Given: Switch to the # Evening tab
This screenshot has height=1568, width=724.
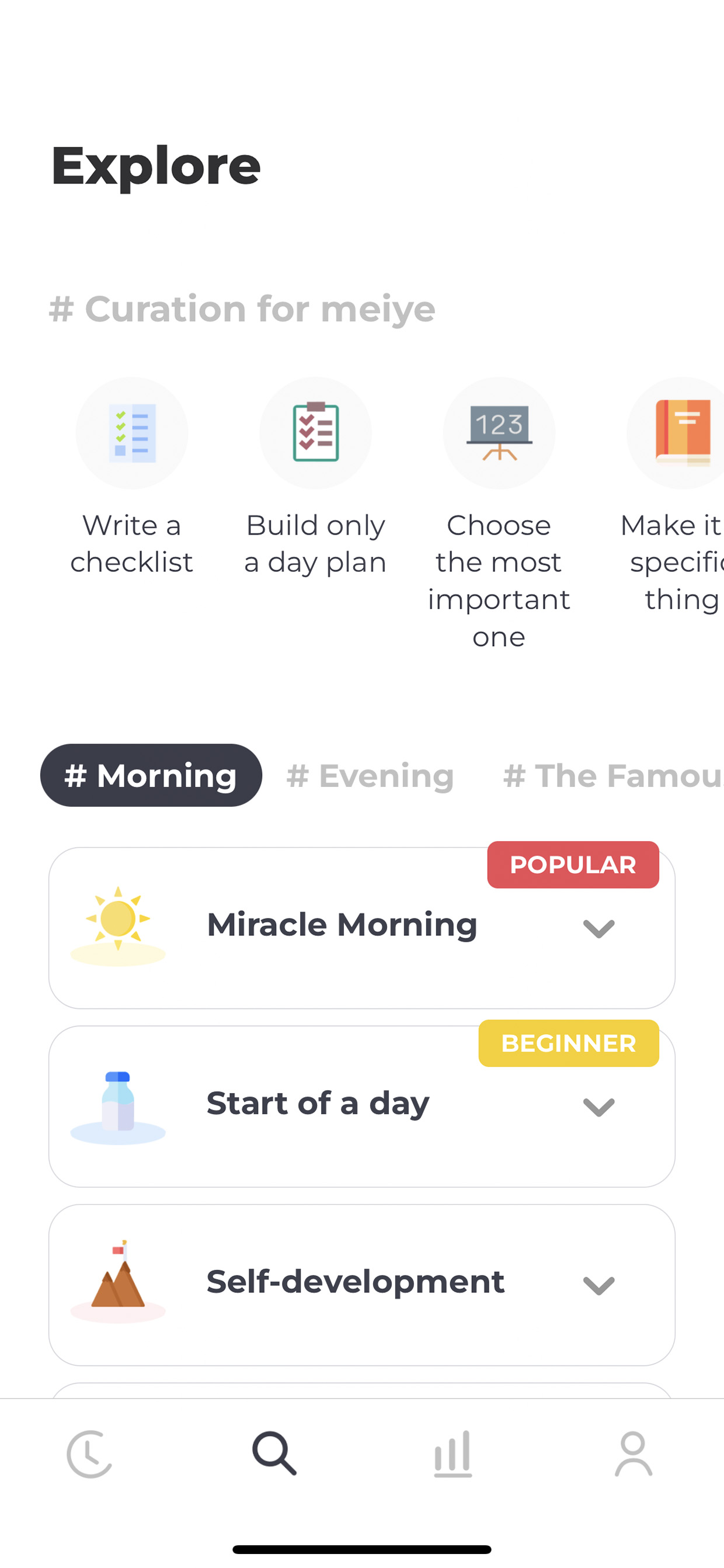Looking at the screenshot, I should click(370, 775).
